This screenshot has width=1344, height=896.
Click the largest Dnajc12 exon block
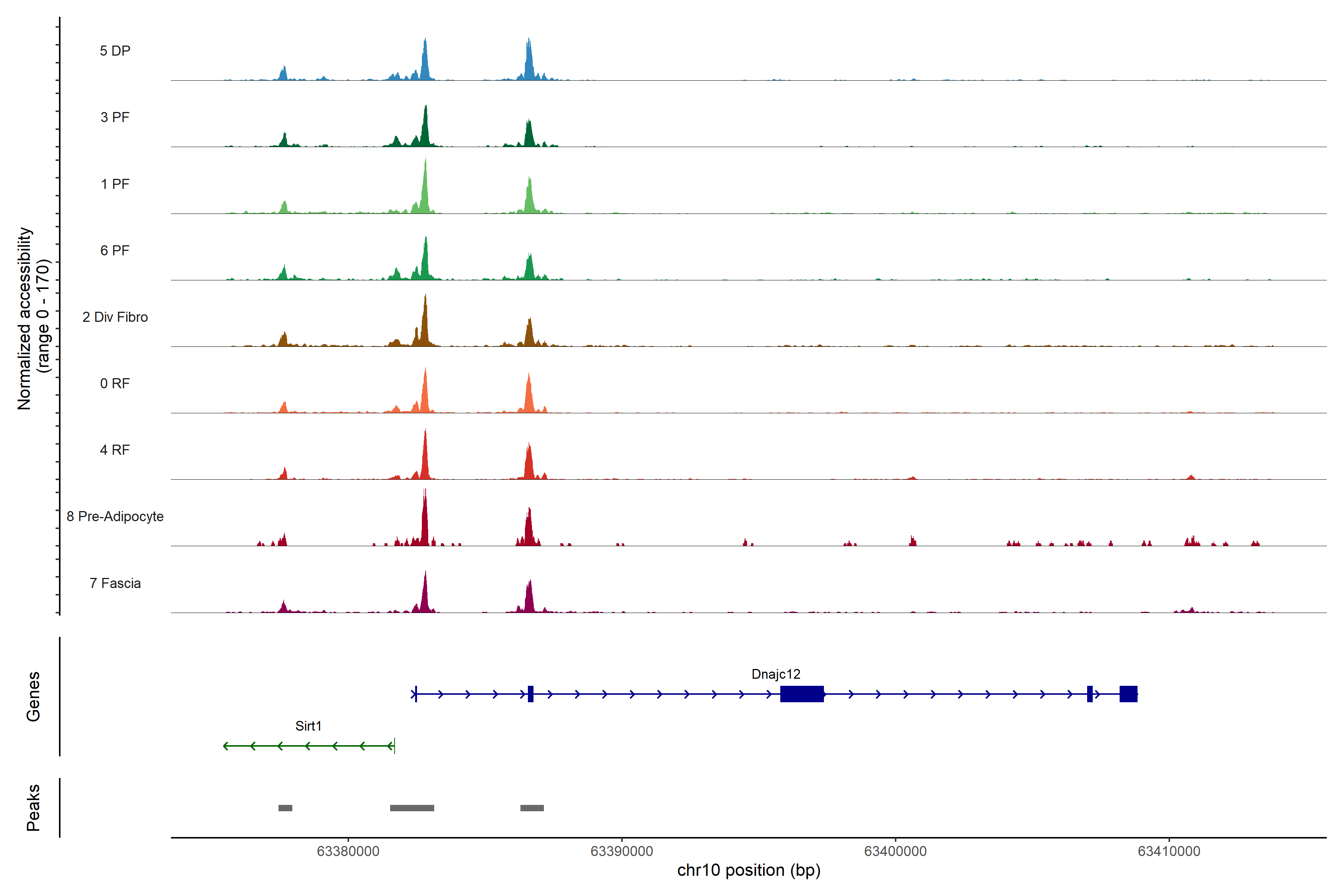(x=802, y=694)
